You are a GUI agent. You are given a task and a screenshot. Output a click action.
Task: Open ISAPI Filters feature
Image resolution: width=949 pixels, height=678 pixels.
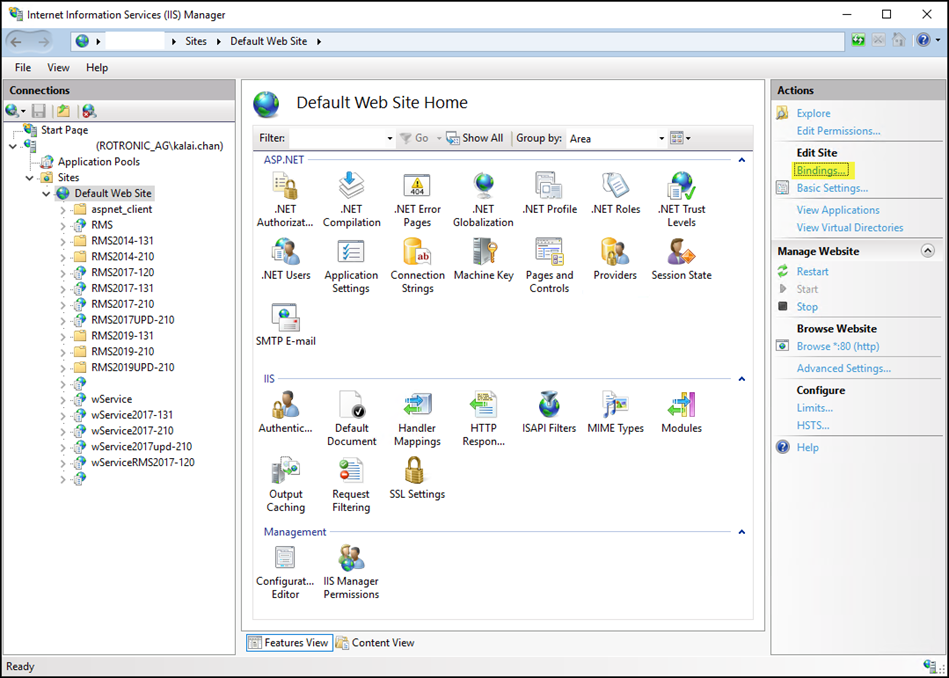(x=549, y=412)
